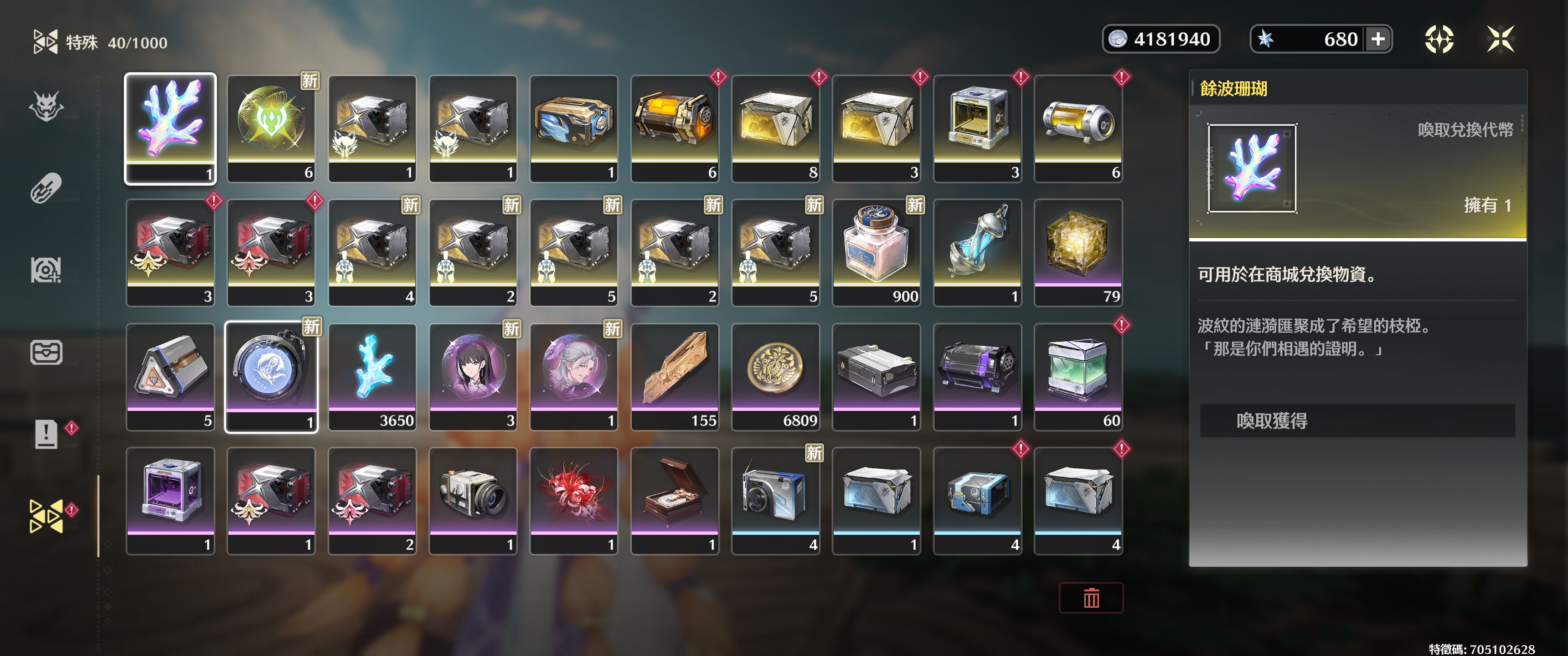This screenshot has height=656, width=1568.
Task: Open the weapons category in sidebar
Action: point(46,107)
